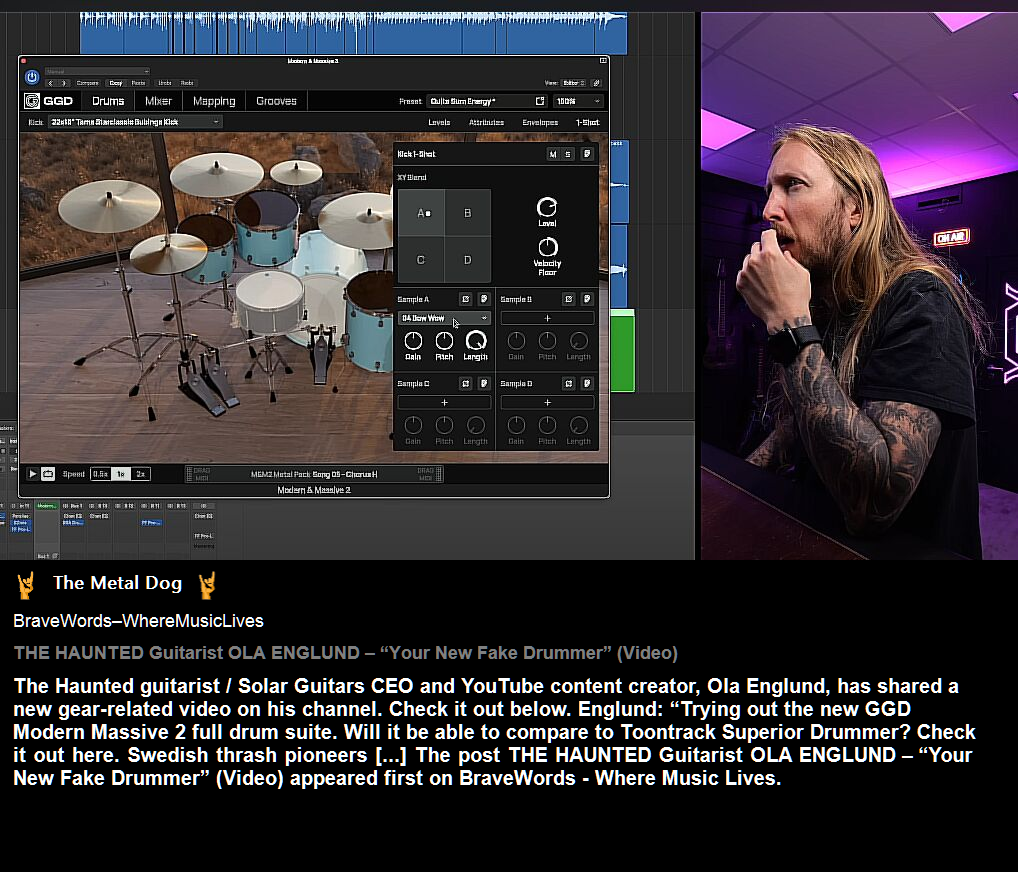Click the white snare drum in kit

tap(269, 302)
